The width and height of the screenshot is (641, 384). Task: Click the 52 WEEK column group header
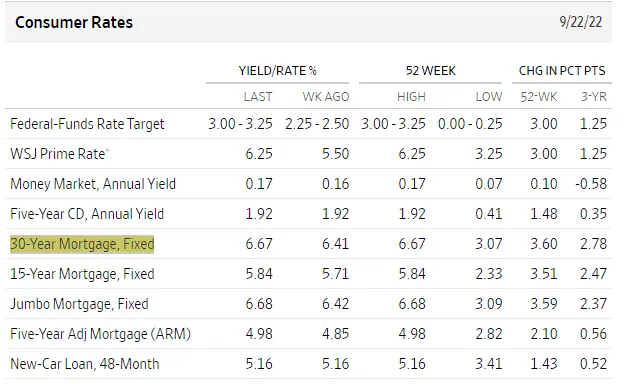click(430, 71)
